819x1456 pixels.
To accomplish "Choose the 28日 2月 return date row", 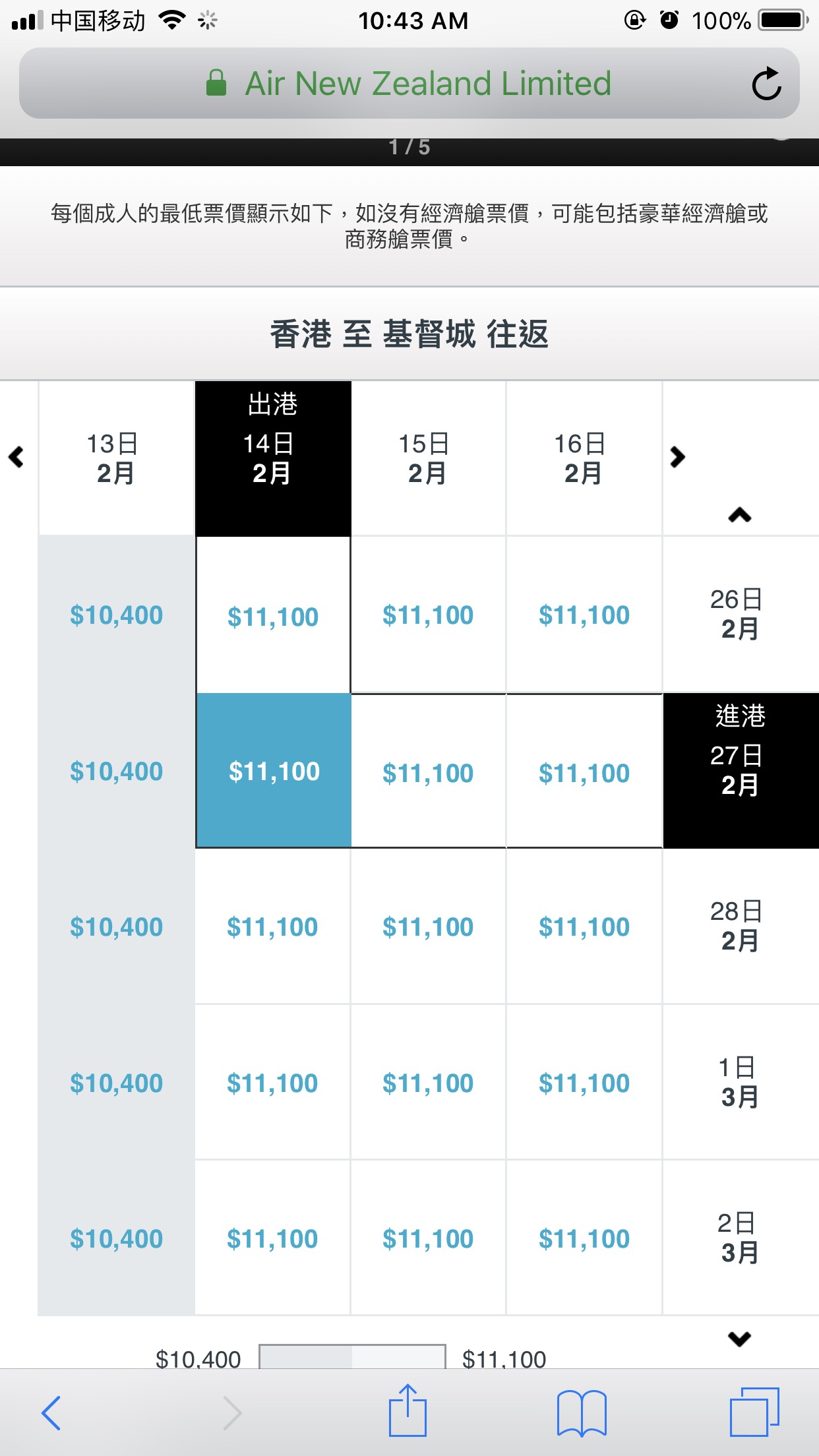I will tap(740, 926).
